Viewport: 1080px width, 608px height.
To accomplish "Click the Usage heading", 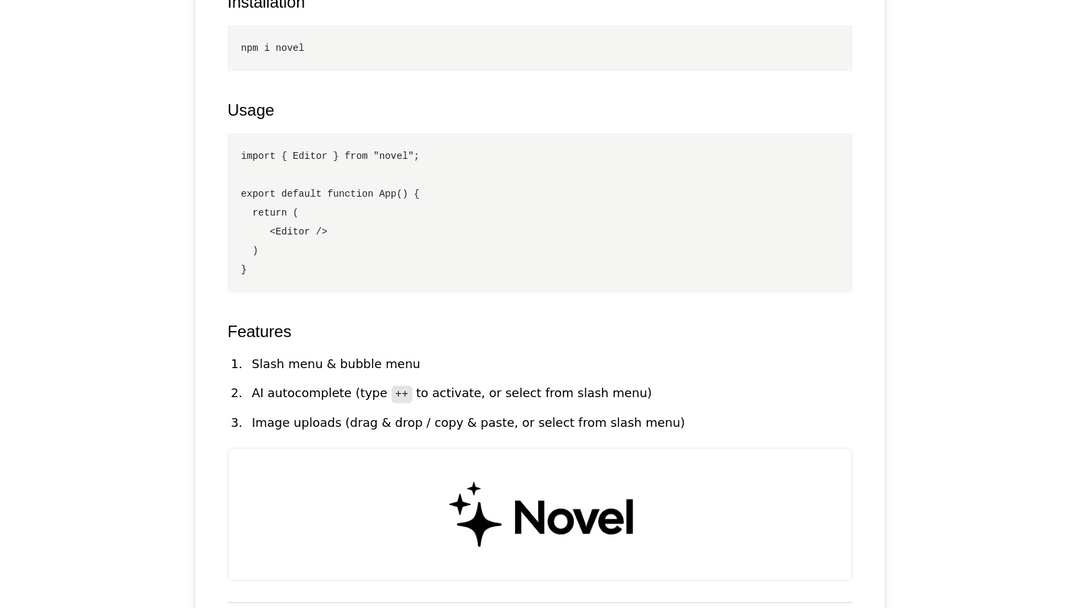I will tap(250, 110).
